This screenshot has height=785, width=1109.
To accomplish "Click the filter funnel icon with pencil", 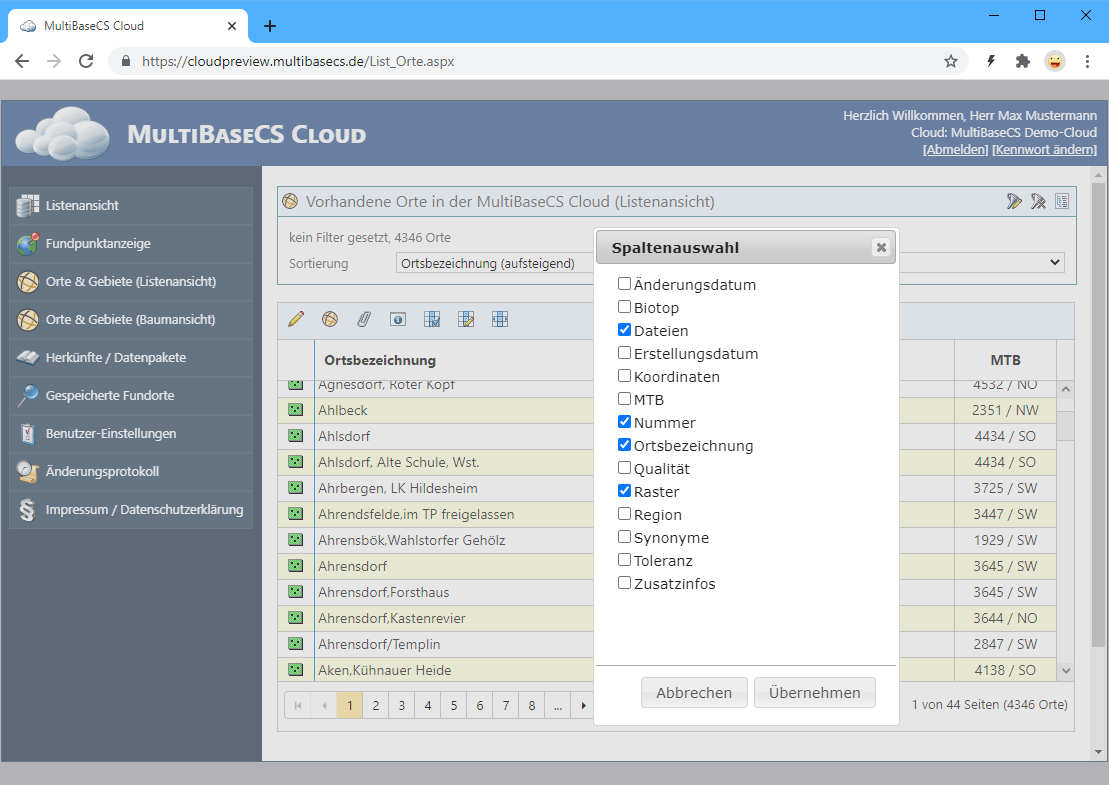I will coord(1015,202).
